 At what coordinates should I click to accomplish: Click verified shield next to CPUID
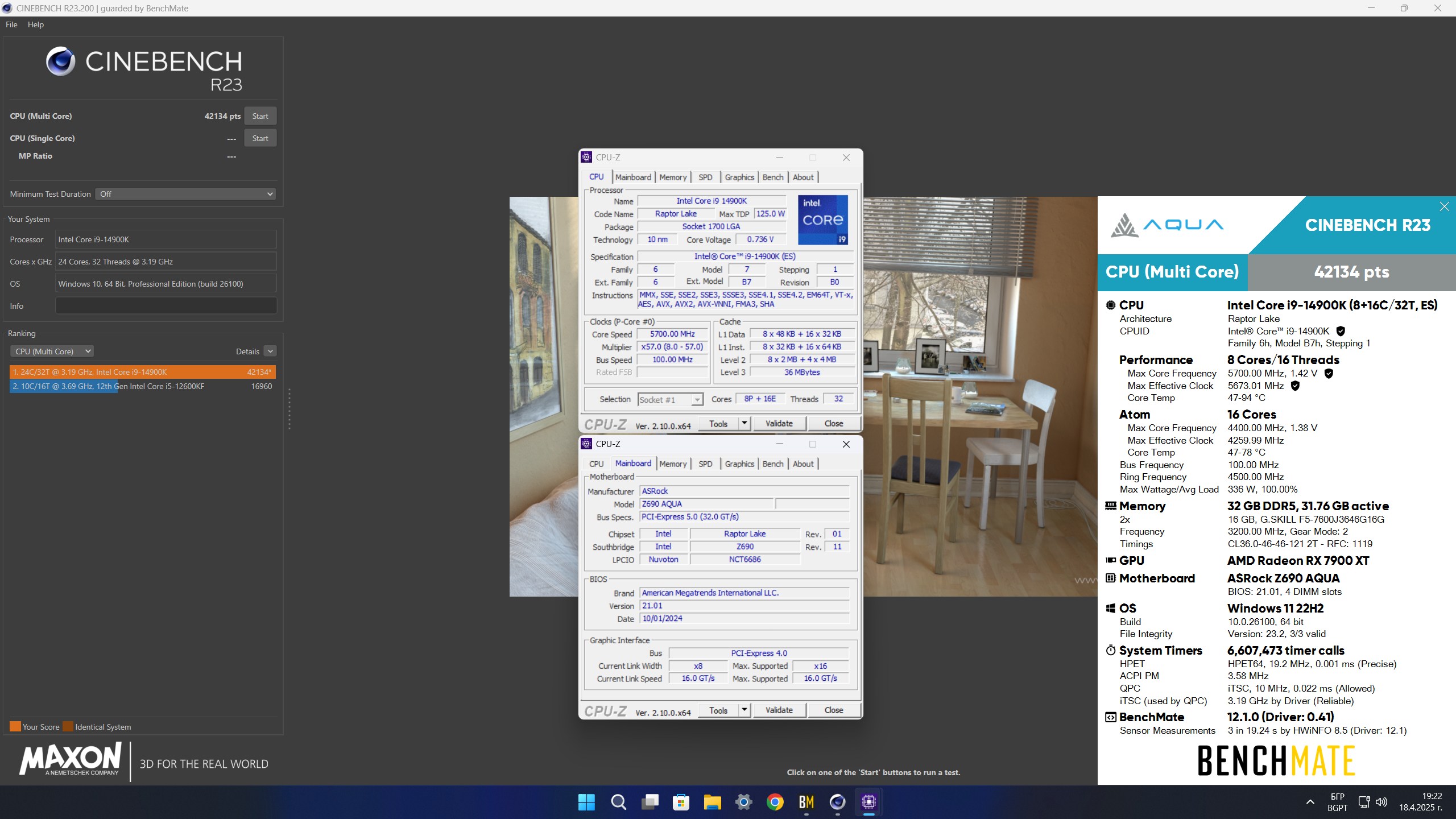coord(1341,331)
